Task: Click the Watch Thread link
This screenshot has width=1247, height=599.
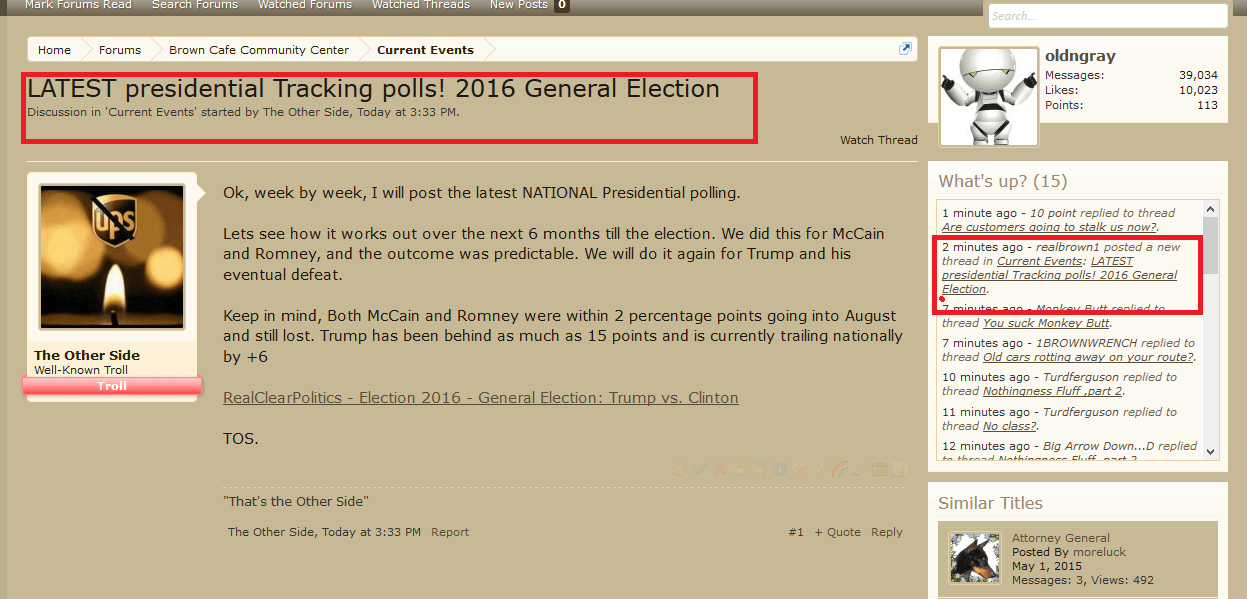Action: coord(879,140)
